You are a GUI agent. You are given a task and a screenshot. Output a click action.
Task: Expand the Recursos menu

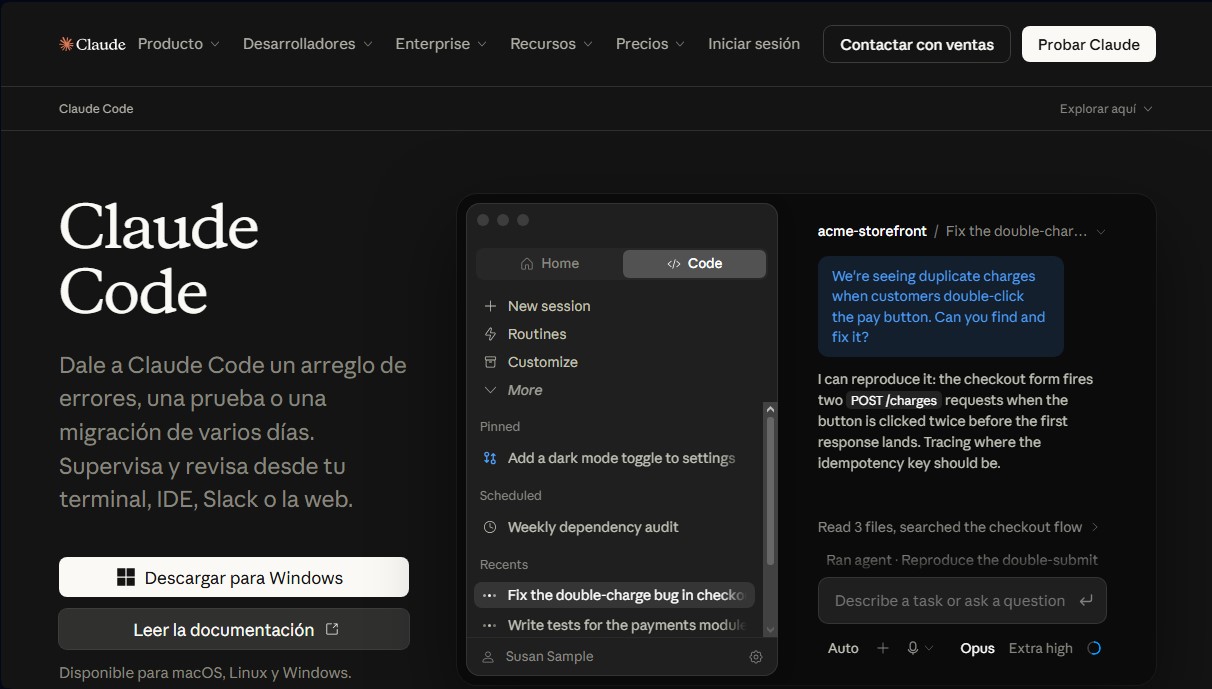(551, 44)
